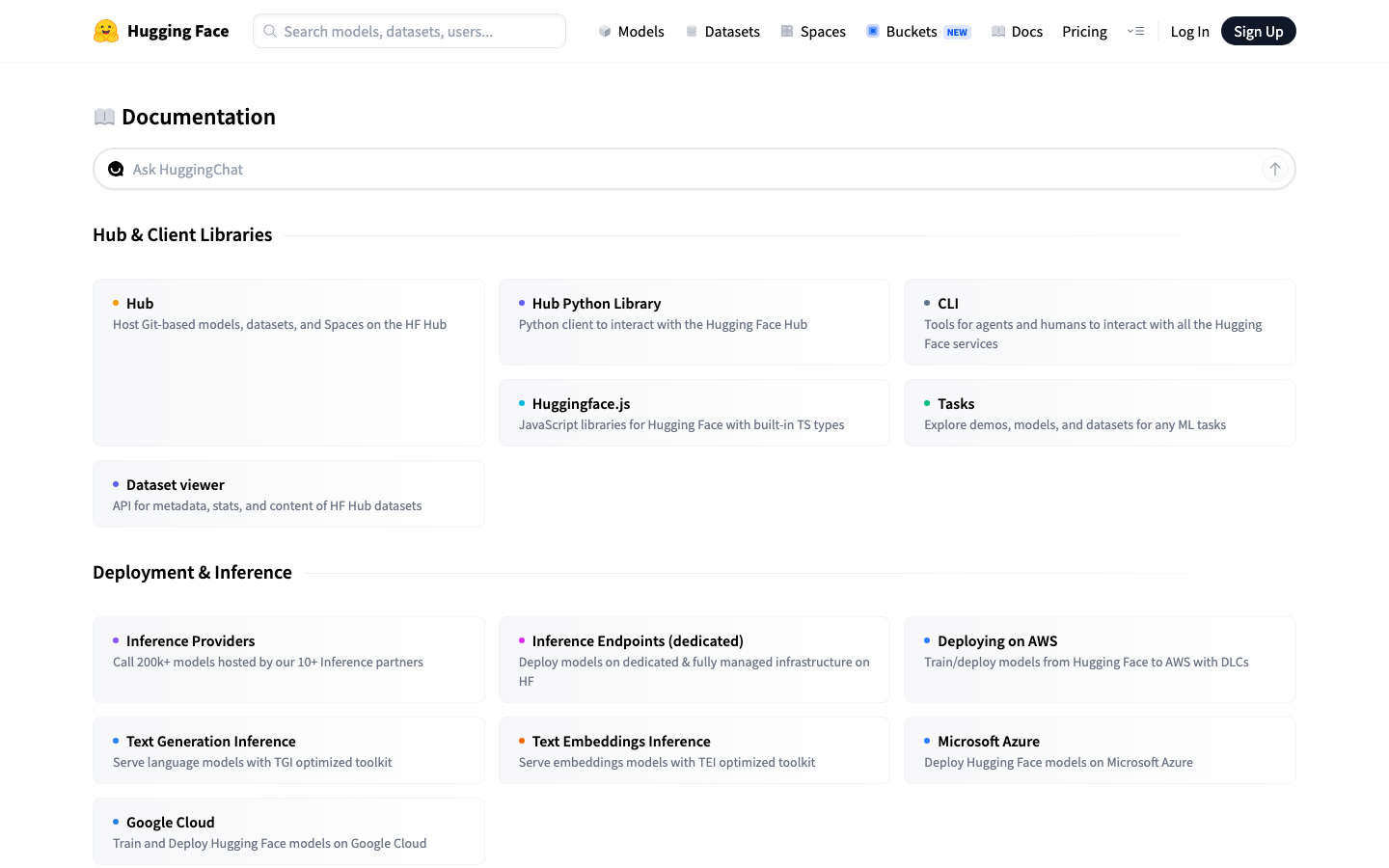Open the Deploying on AWS card
The width and height of the screenshot is (1389, 868).
click(x=1100, y=660)
